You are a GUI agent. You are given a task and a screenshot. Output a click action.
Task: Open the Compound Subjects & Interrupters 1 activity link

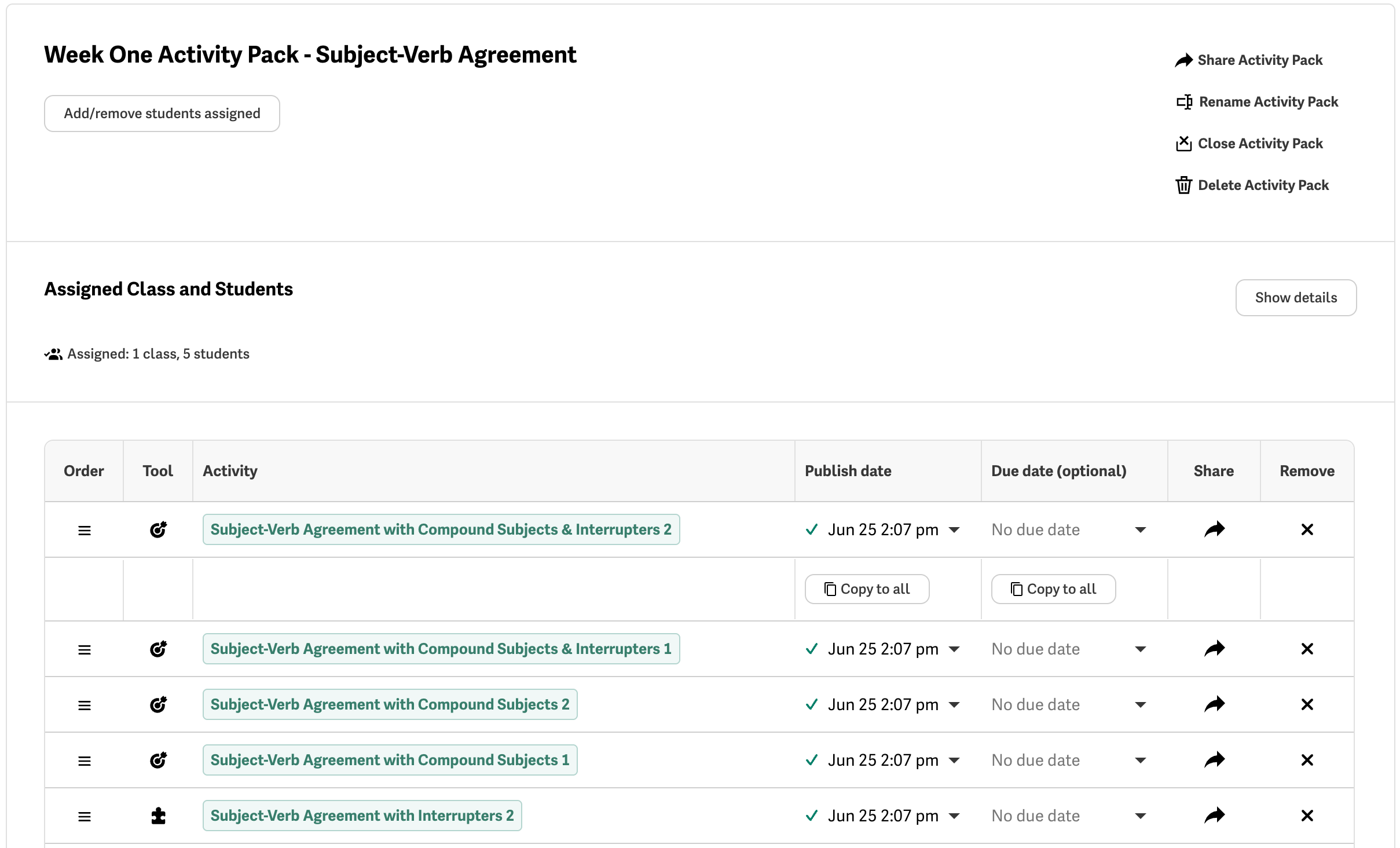[441, 649]
